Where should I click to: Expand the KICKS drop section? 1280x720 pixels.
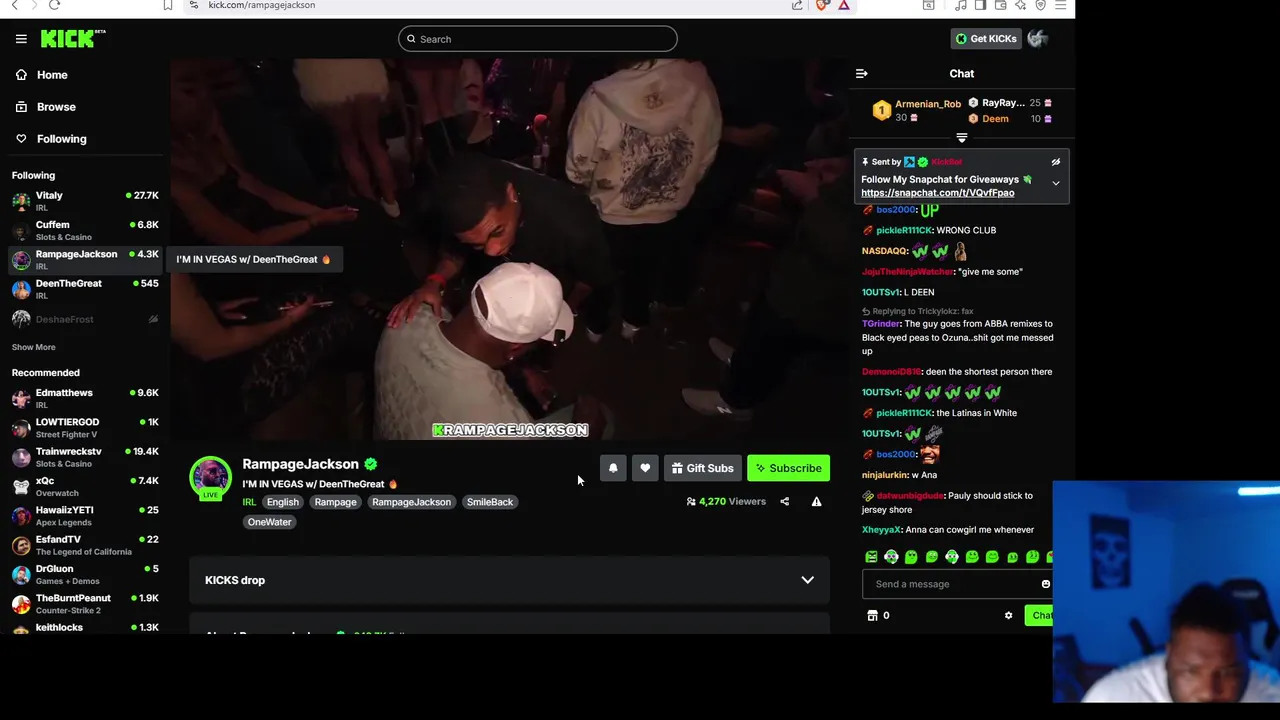(509, 580)
